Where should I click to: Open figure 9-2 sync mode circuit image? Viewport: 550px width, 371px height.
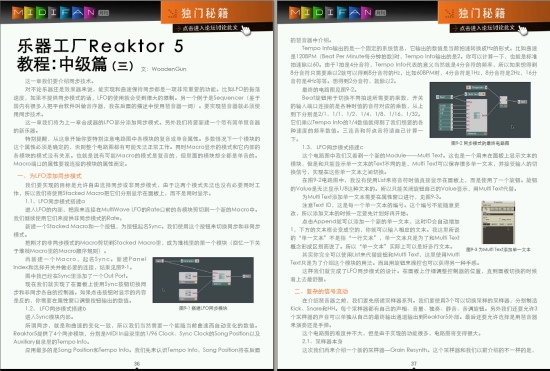[x=480, y=110]
